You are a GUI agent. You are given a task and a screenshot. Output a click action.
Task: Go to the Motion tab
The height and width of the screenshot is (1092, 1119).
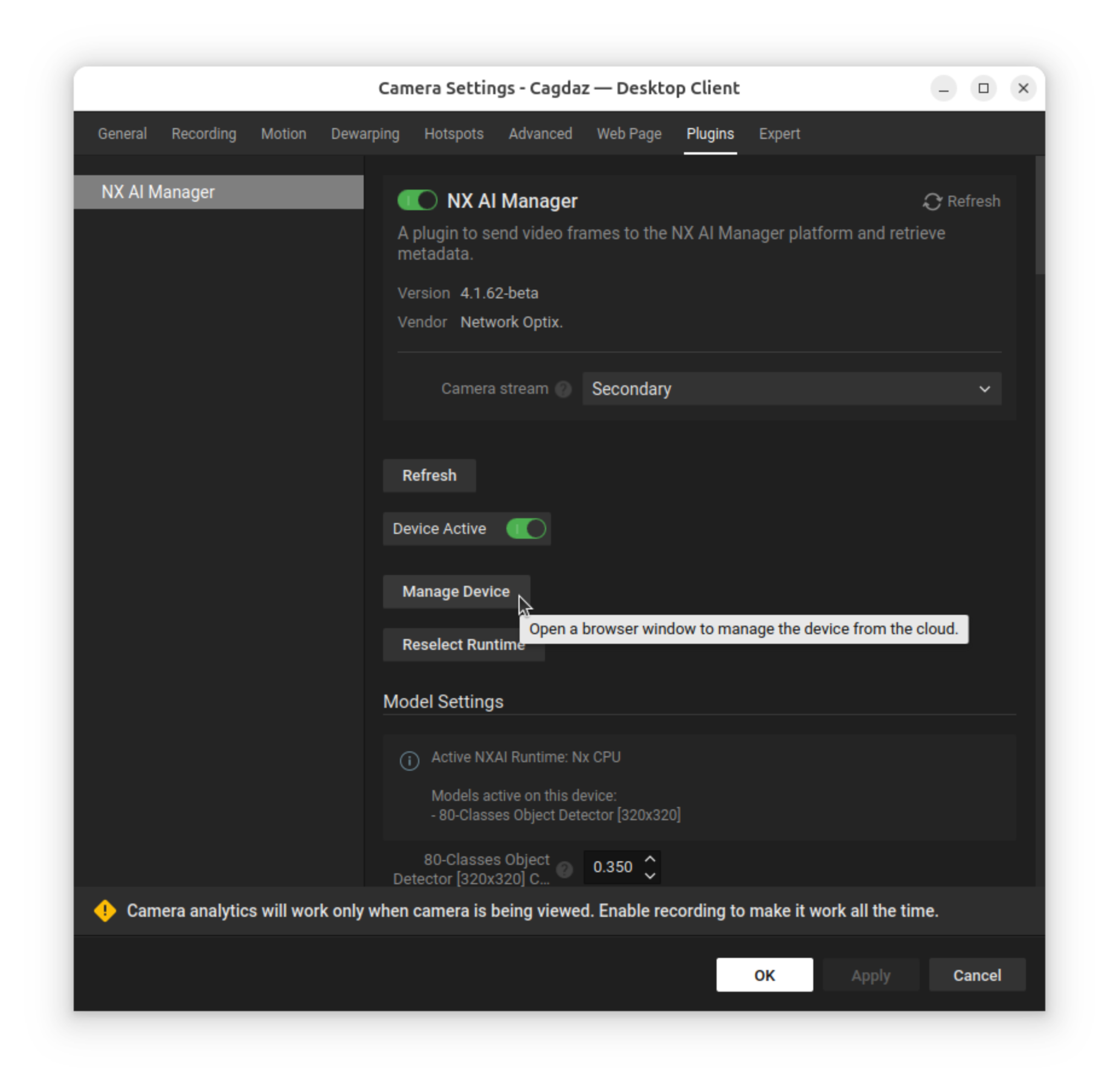coord(283,133)
